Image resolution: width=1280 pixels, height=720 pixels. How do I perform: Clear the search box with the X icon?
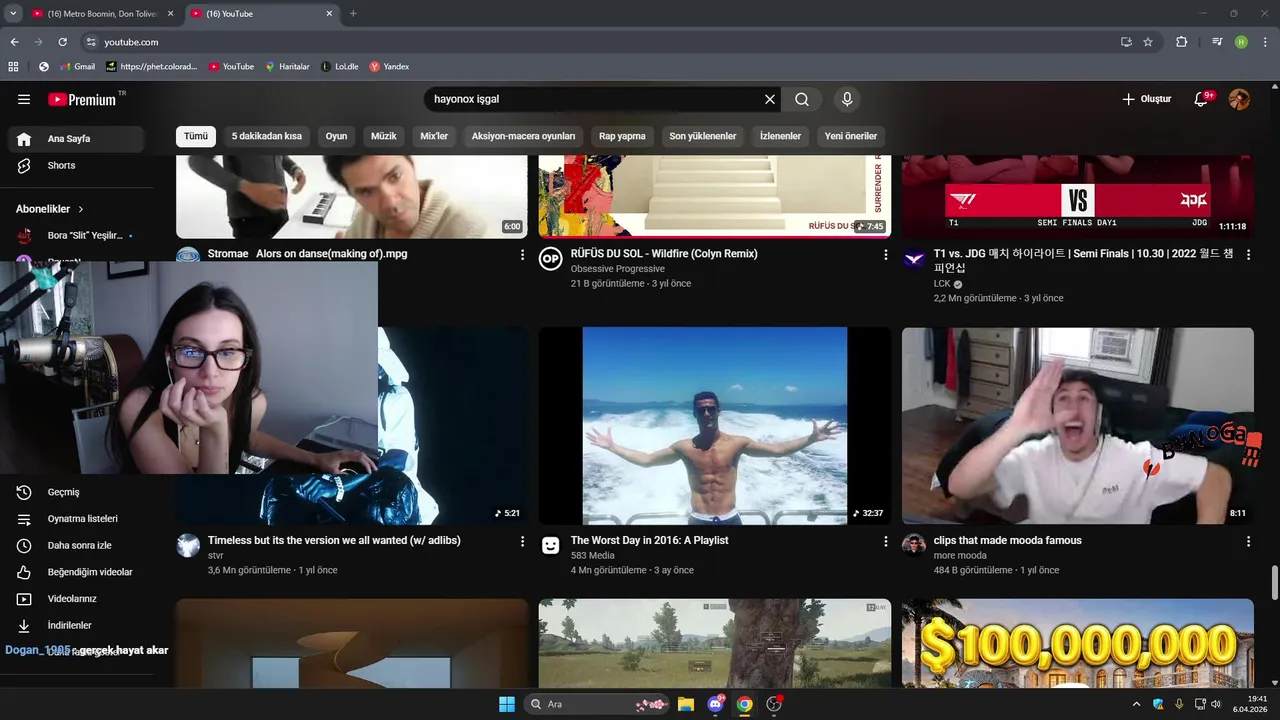[x=770, y=99]
